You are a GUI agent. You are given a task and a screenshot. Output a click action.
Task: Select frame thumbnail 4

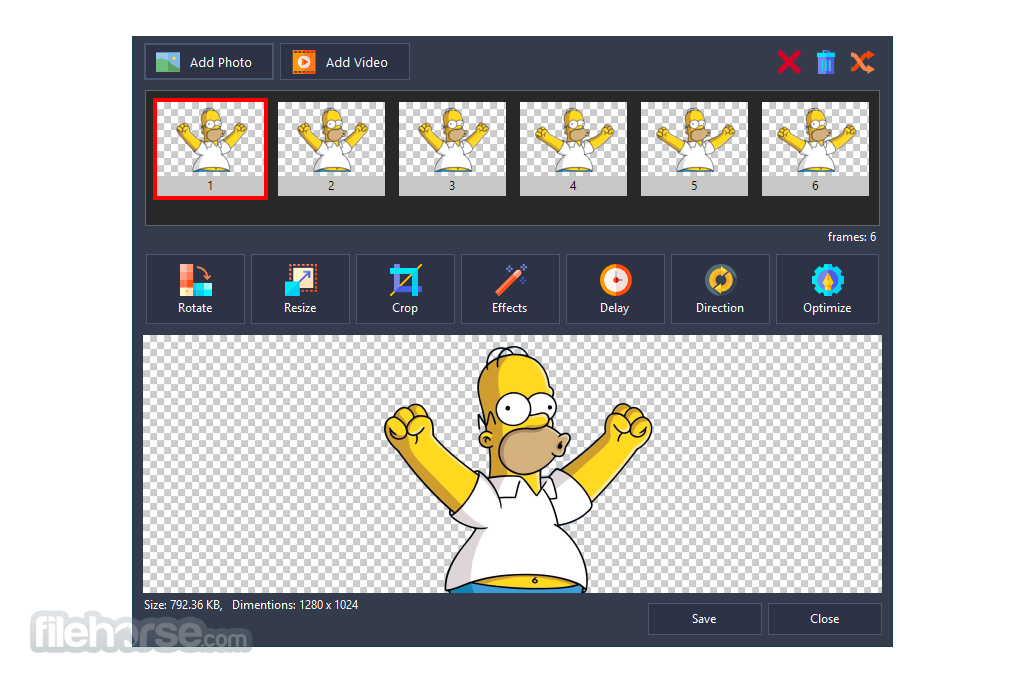tap(573, 149)
